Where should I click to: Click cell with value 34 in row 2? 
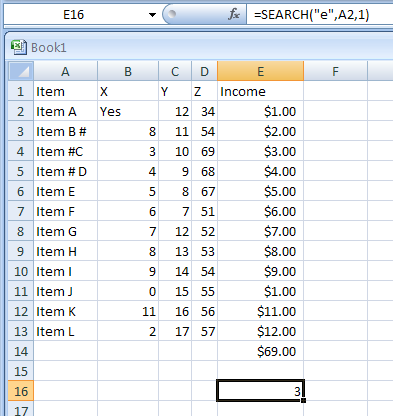[204, 111]
